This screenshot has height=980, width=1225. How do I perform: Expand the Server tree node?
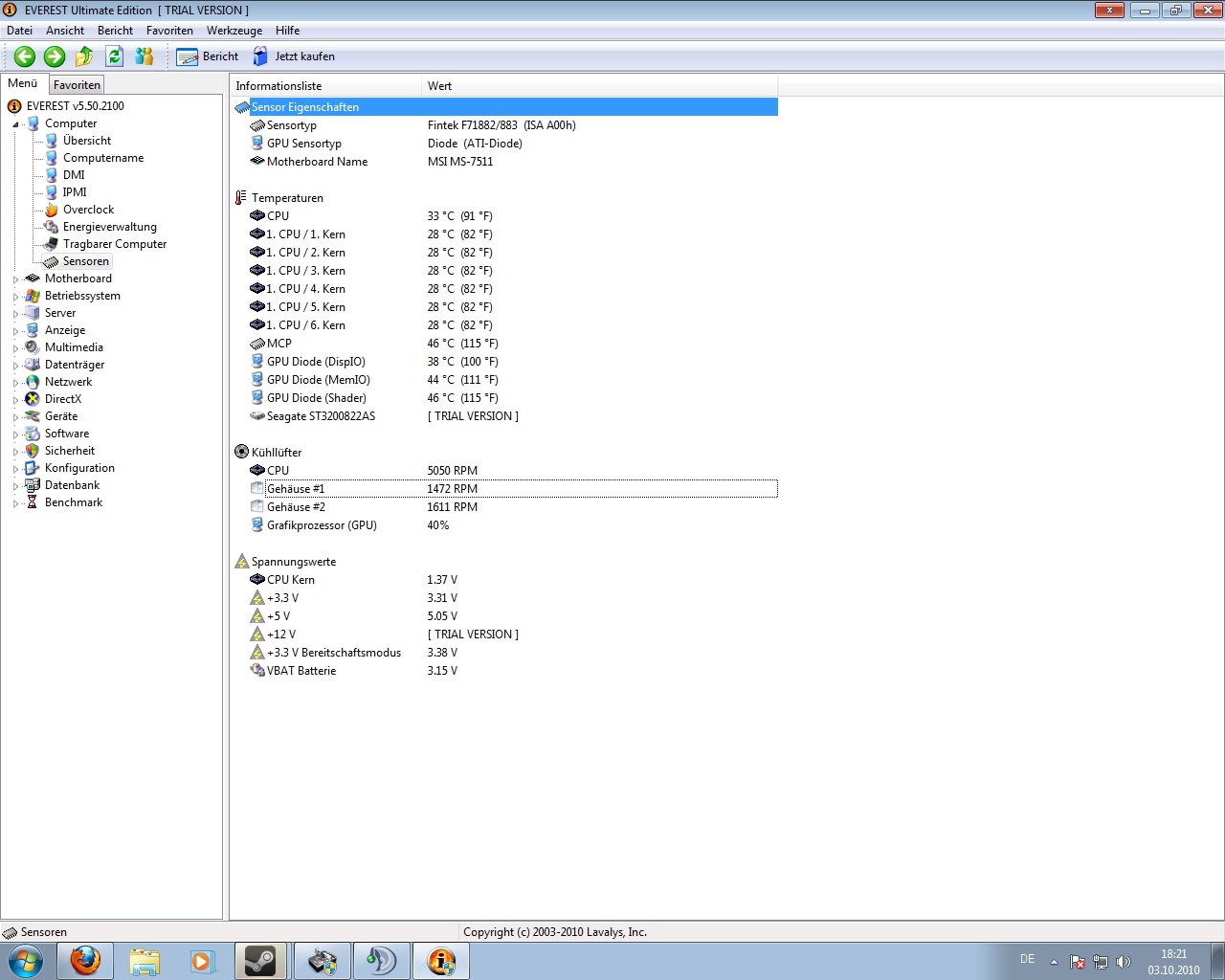15,314
